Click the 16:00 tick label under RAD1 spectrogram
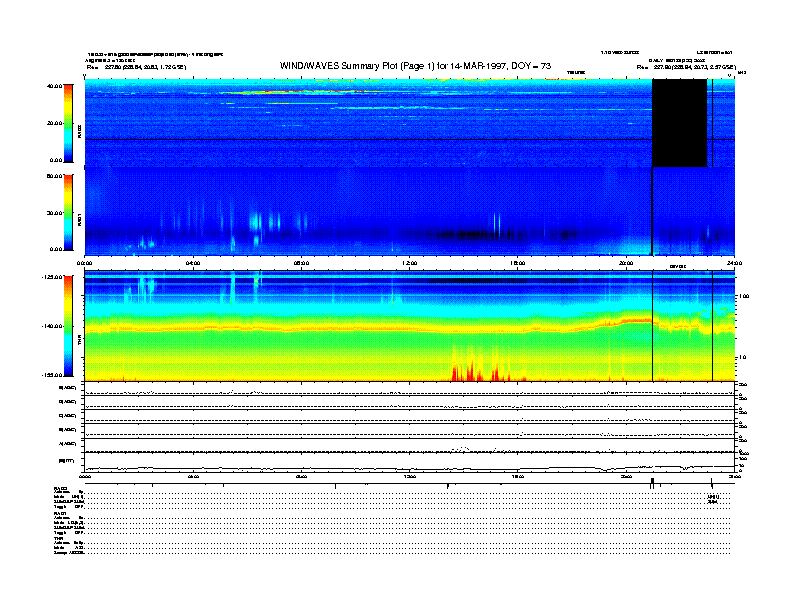 [x=518, y=263]
